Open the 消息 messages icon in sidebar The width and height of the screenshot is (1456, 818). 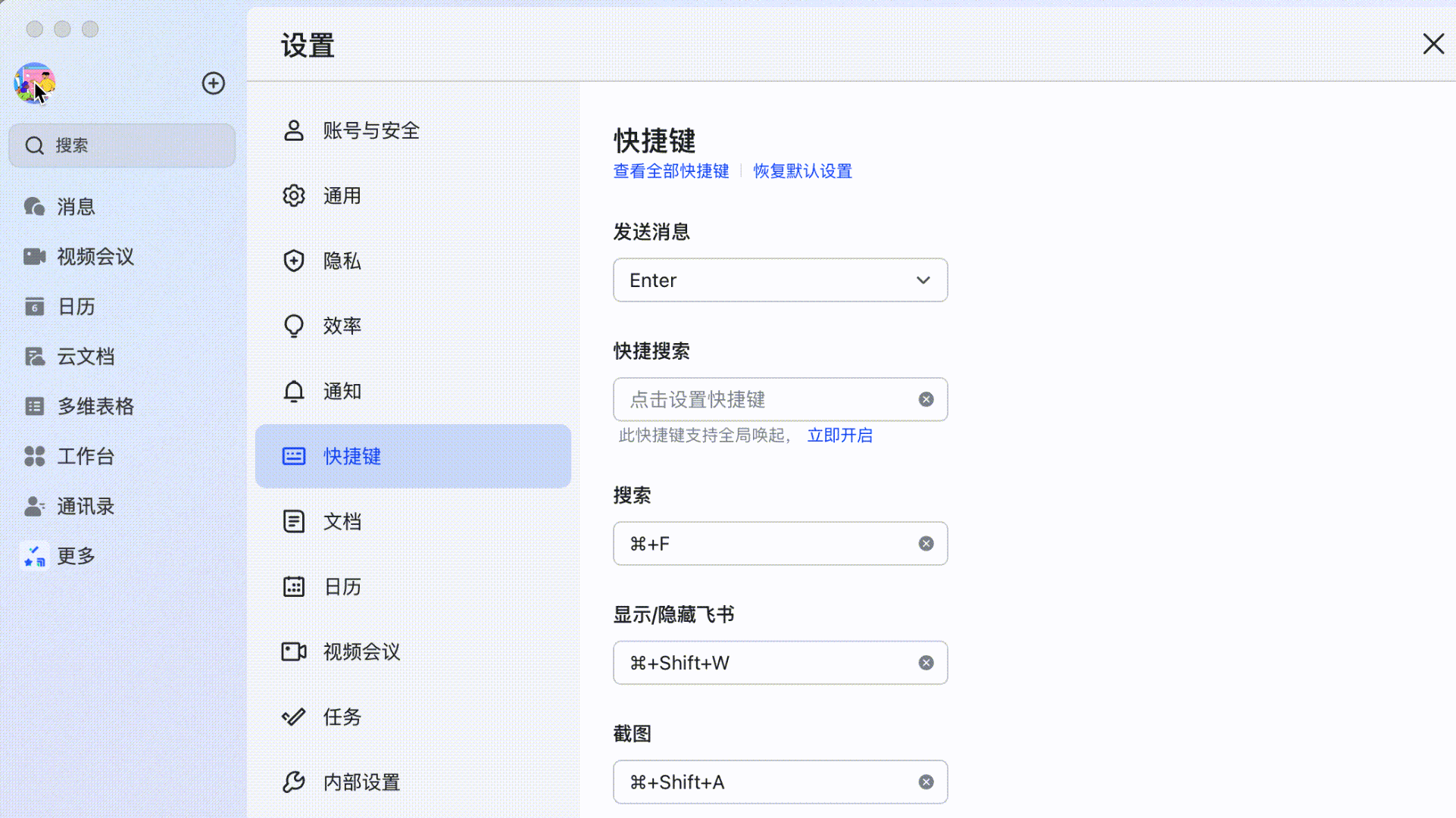click(35, 206)
